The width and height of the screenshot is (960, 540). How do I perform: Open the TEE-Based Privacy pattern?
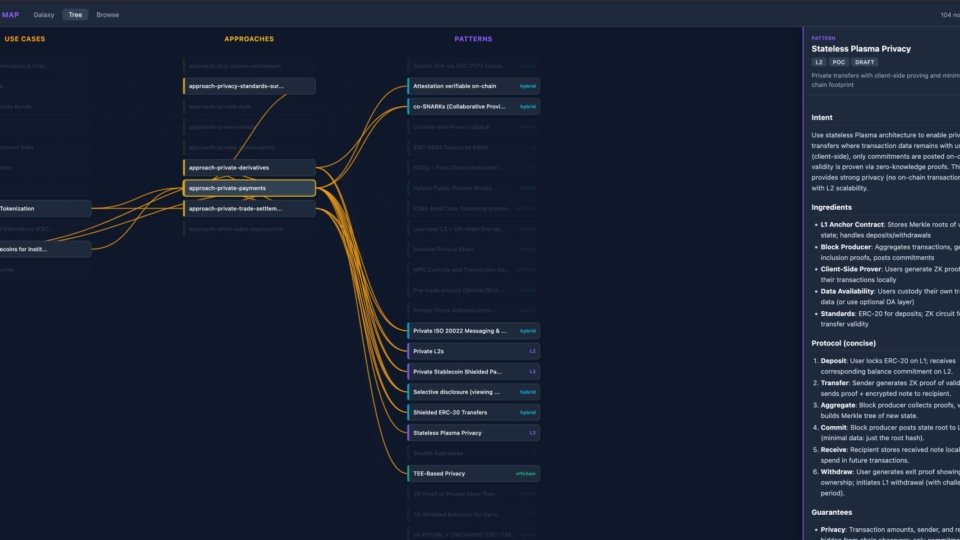coord(473,474)
